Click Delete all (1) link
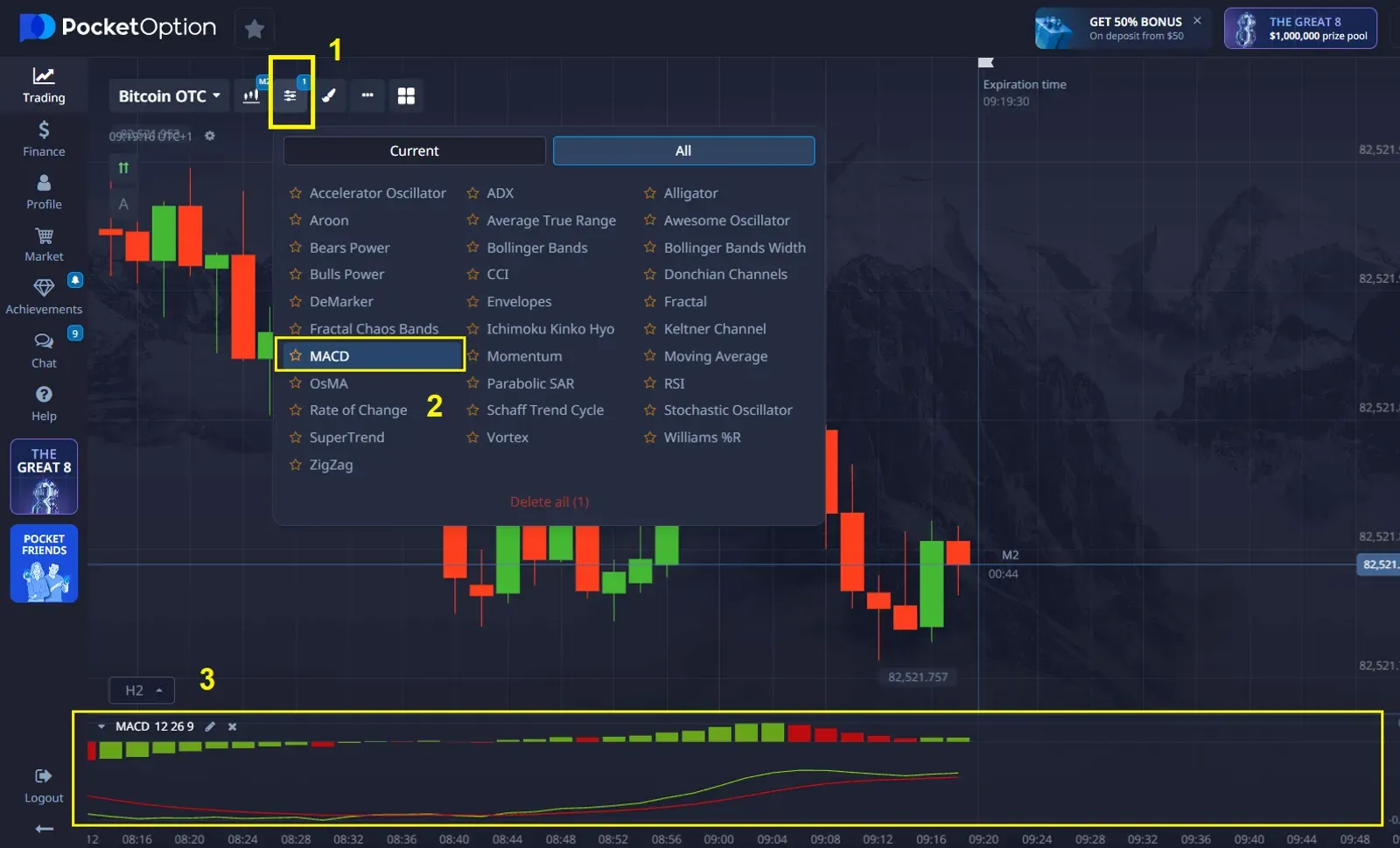This screenshot has height=848, width=1400. (x=549, y=501)
